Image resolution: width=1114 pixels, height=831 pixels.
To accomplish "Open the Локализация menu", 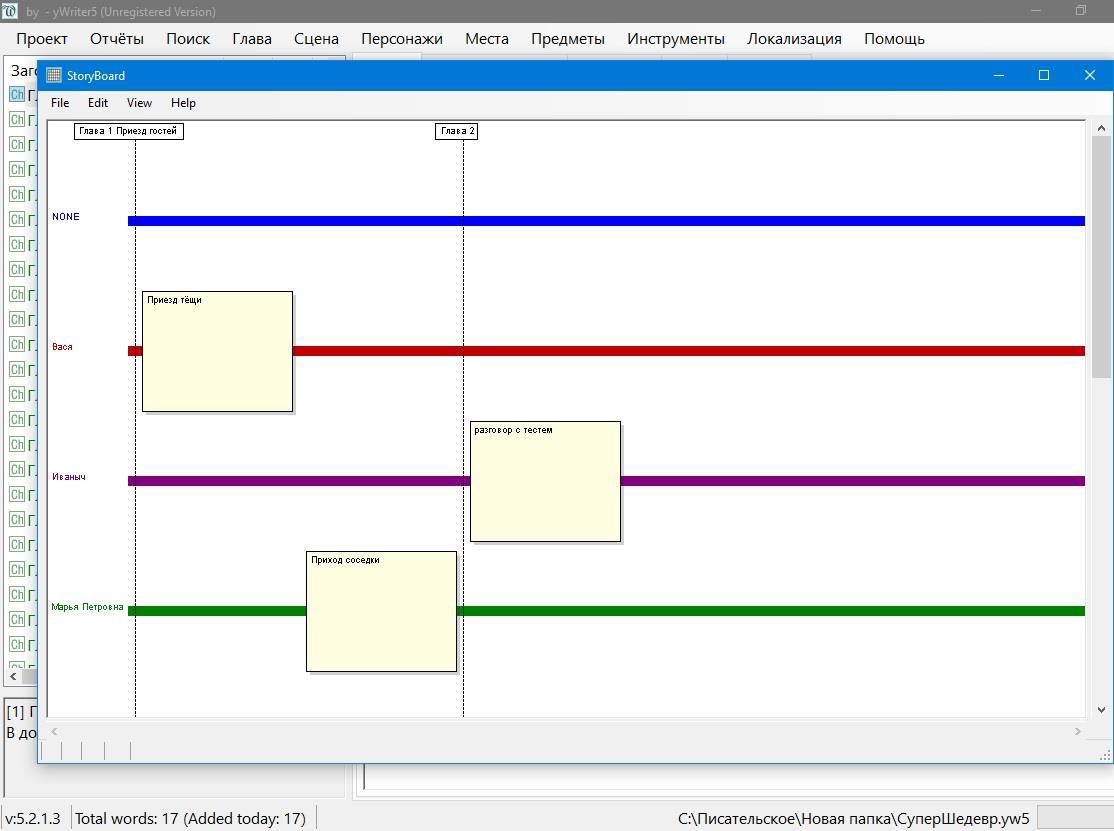I will [794, 39].
